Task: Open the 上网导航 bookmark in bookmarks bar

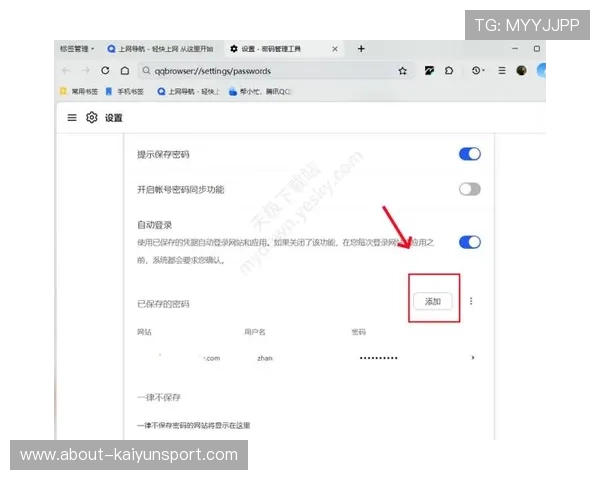Action: (189, 91)
